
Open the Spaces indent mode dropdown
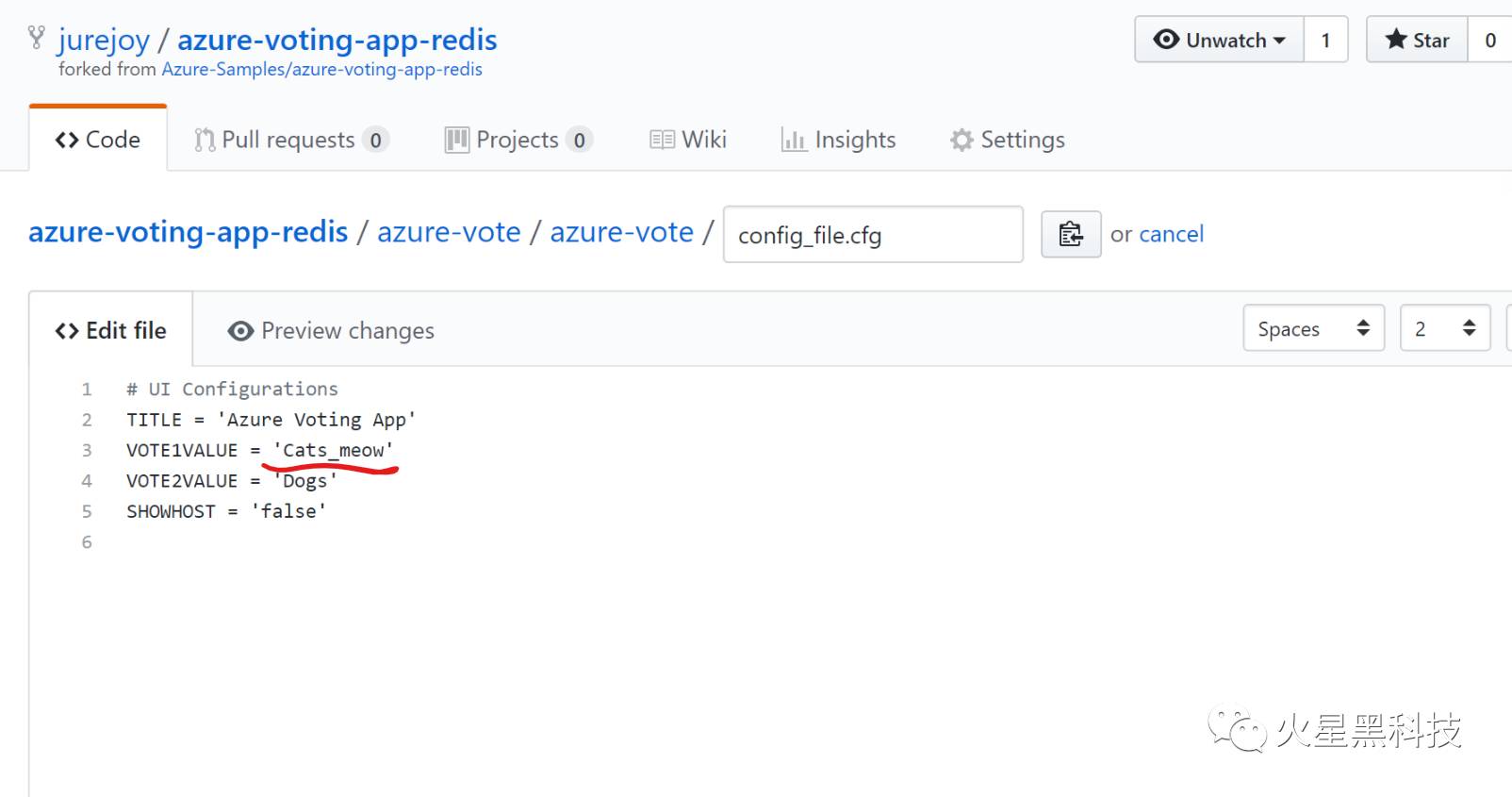pyautogui.click(x=1313, y=328)
